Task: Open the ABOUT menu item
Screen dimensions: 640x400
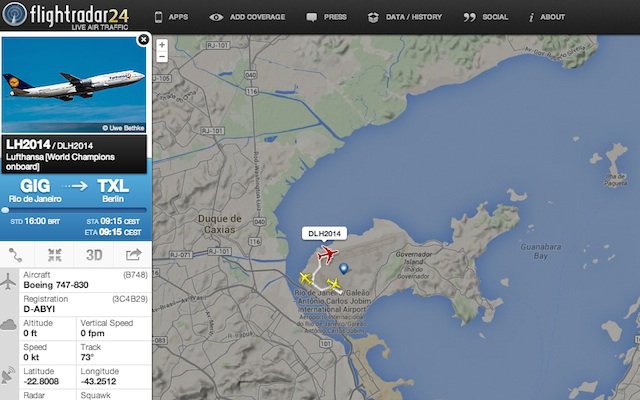Action: [553, 17]
